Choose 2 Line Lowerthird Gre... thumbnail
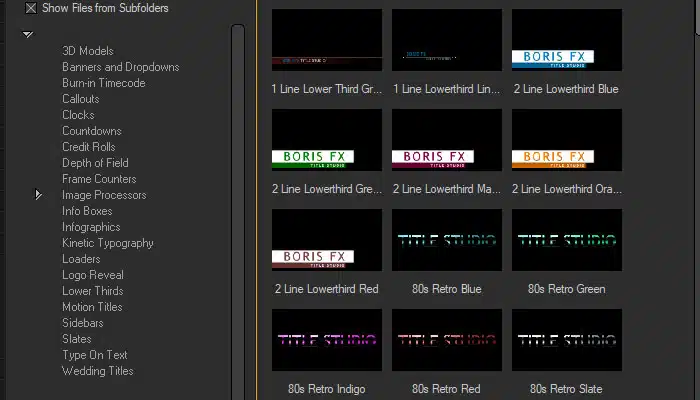 tap(327, 140)
